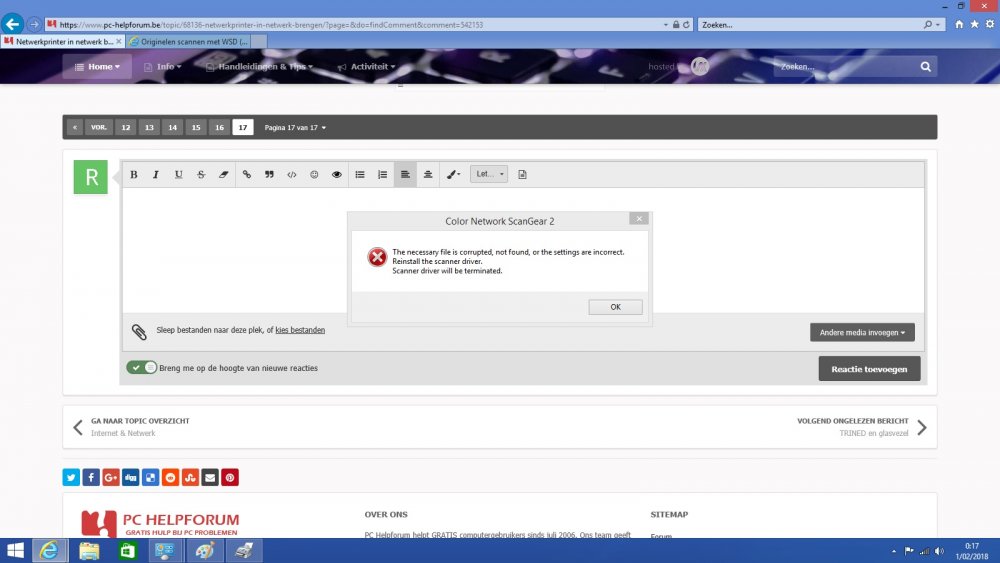Share on Reddit icon
Viewport: 1000px width, 563px height.
click(x=170, y=478)
